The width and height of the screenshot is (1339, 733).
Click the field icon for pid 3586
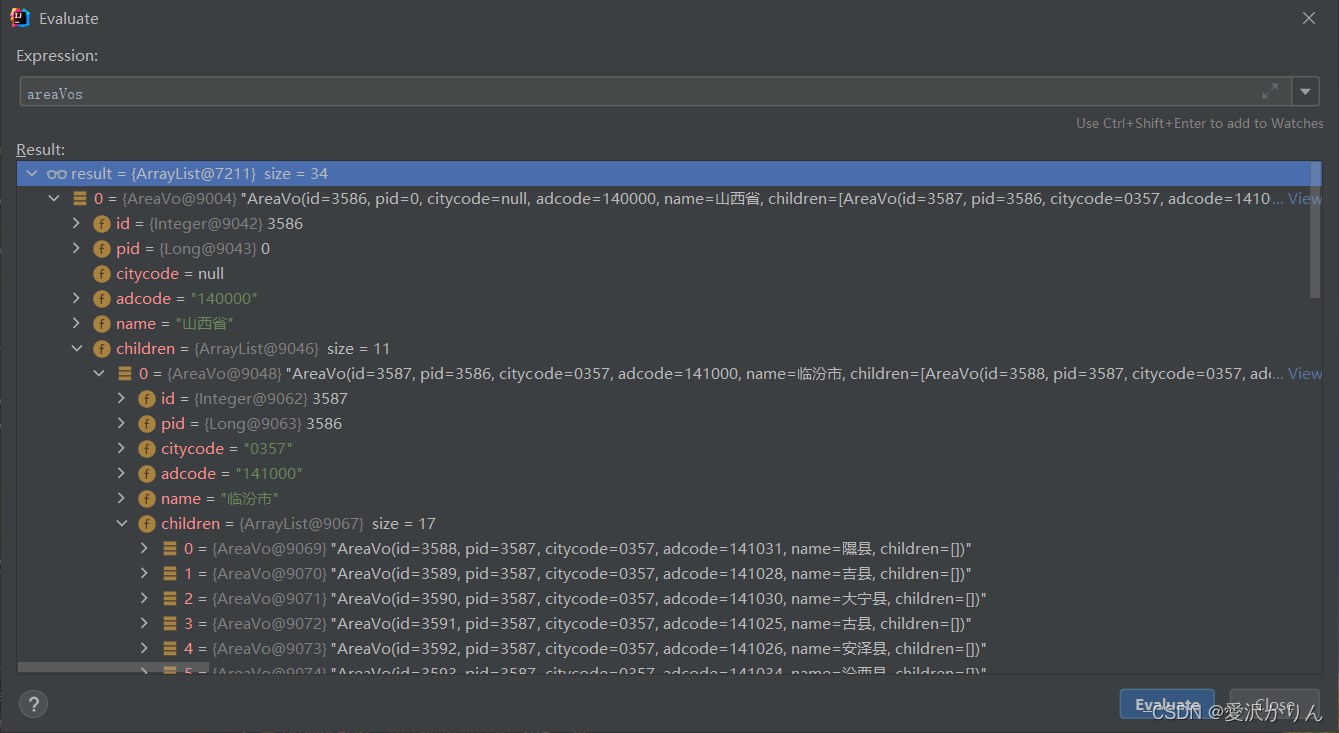coord(146,424)
